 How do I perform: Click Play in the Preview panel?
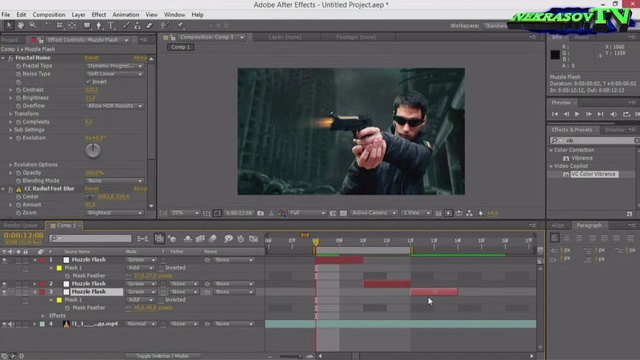(577, 114)
